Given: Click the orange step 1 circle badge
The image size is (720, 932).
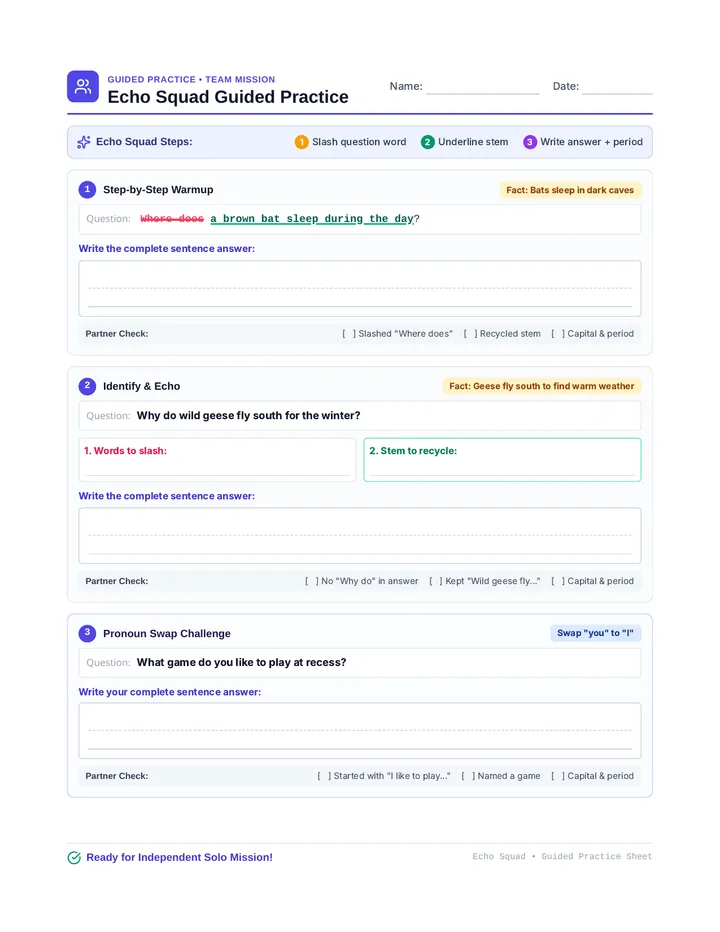Looking at the screenshot, I should pyautogui.click(x=301, y=142).
